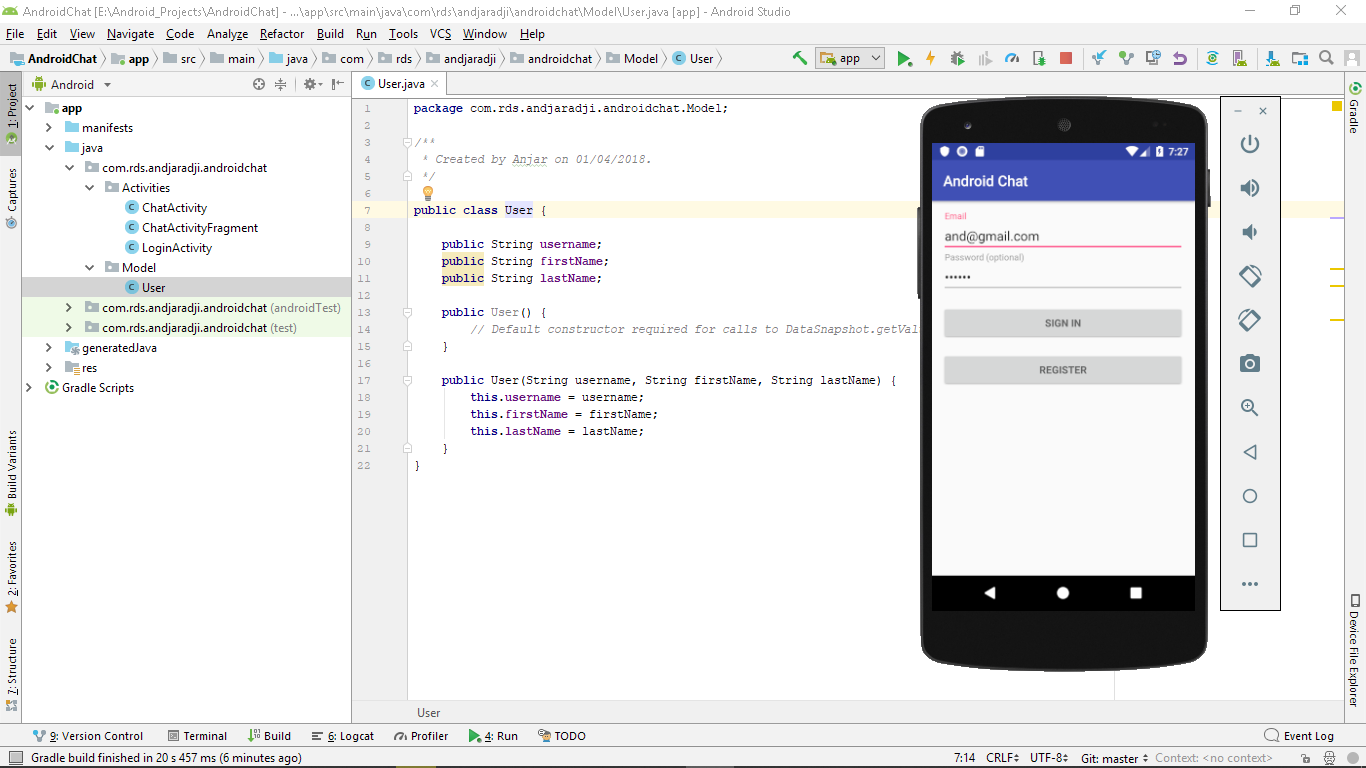Collapse the Model folder
The image size is (1366, 768).
pos(89,267)
